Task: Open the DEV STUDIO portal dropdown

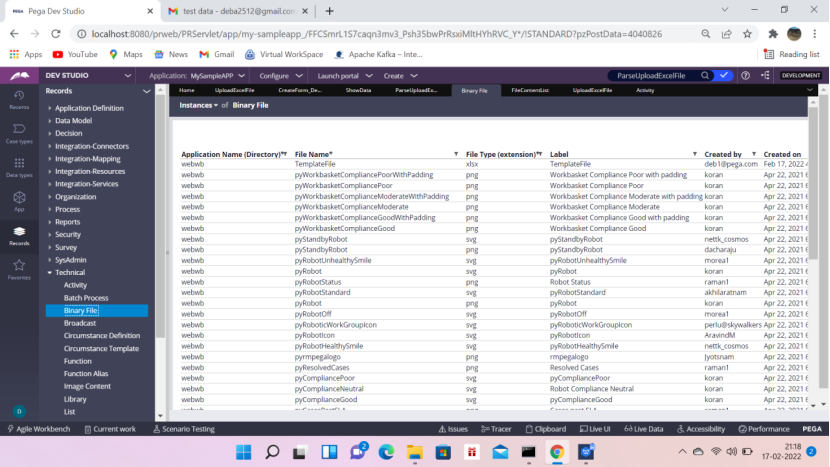Action: pyautogui.click(x=88, y=76)
